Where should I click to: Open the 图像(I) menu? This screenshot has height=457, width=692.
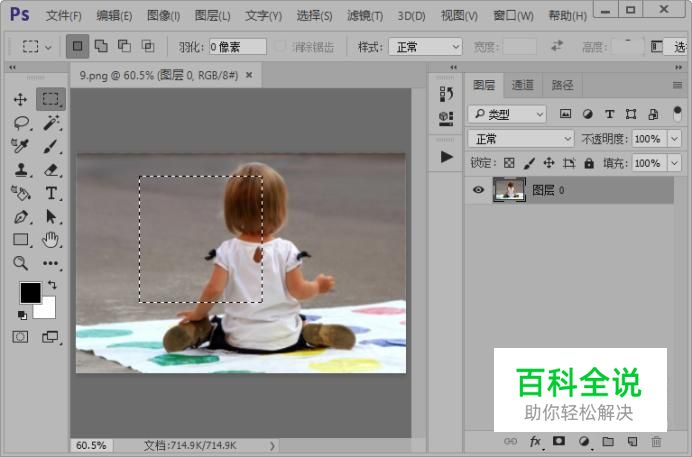[163, 16]
